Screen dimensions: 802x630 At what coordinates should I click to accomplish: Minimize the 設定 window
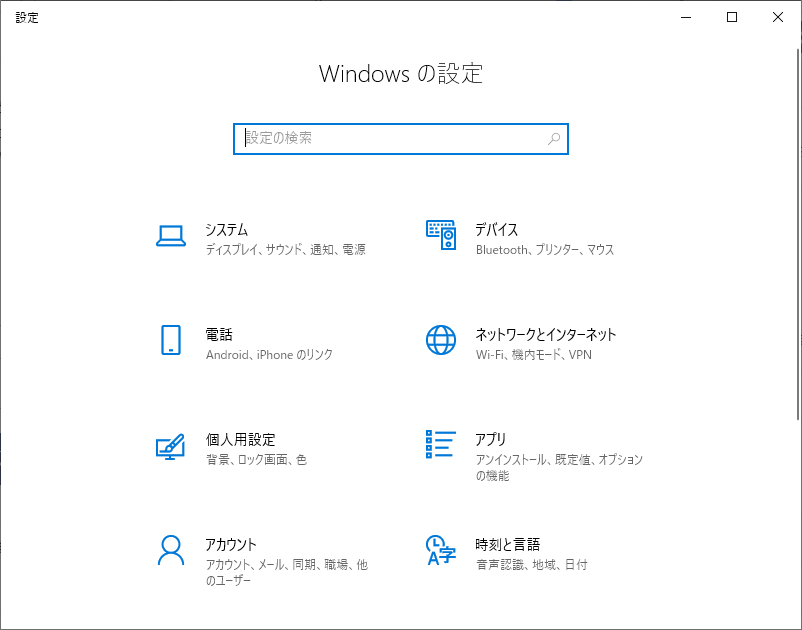pyautogui.click(x=686, y=17)
